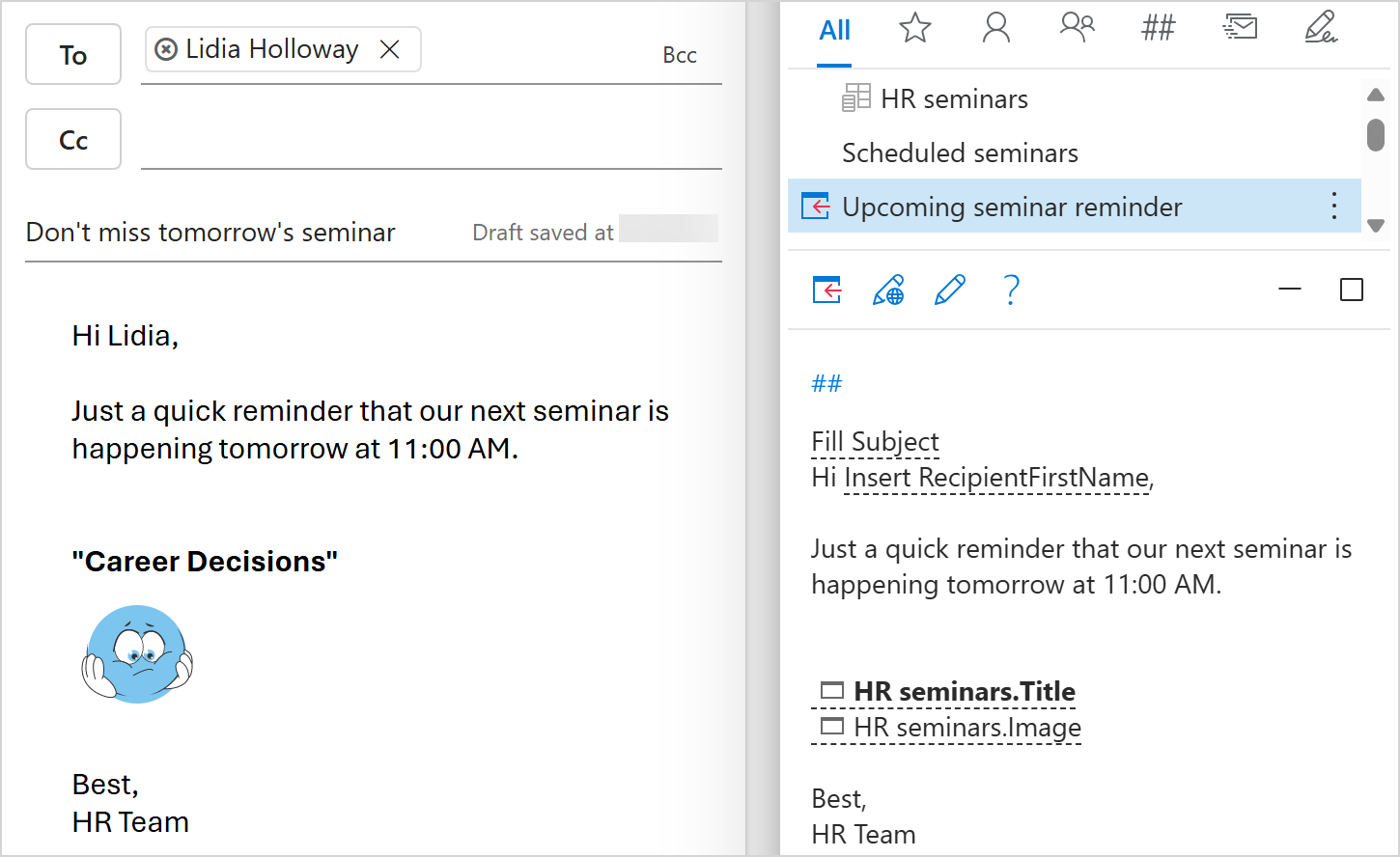Open help via the question mark icon
This screenshot has height=857, width=1400.
pos(1010,290)
